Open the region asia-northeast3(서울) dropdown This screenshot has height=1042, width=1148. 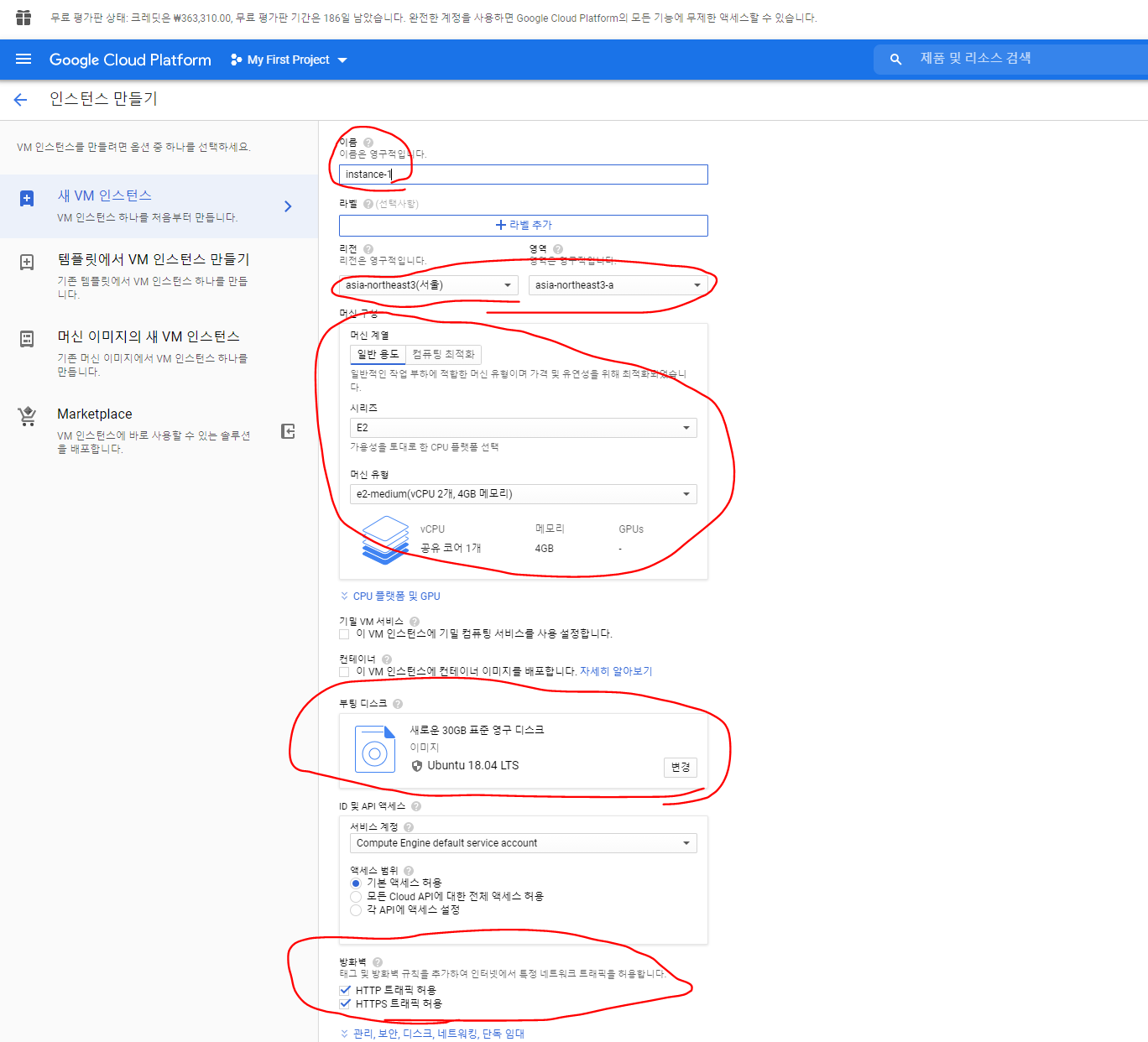(x=428, y=285)
